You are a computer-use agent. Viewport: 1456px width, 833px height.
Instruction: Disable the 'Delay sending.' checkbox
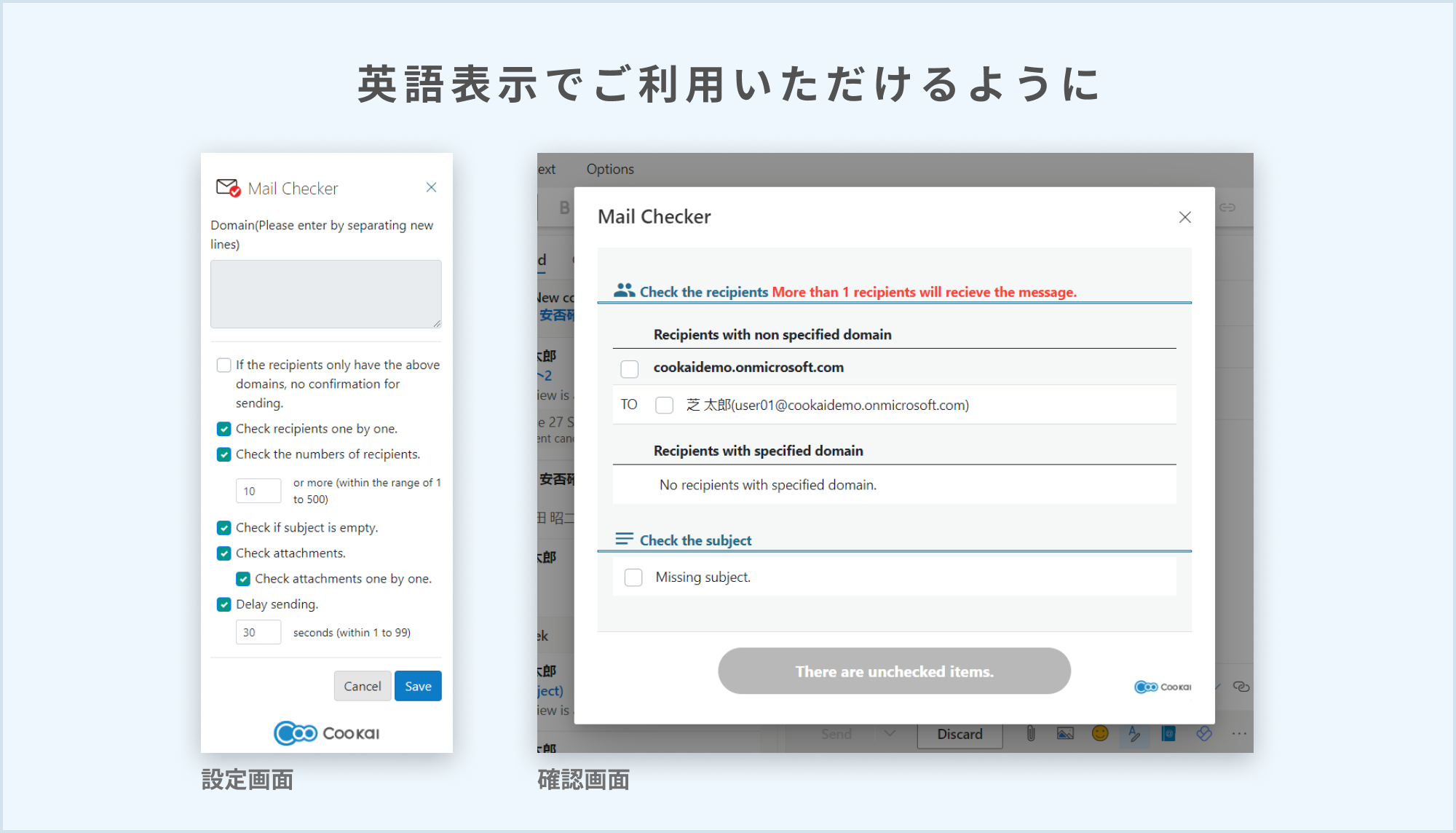coord(223,604)
